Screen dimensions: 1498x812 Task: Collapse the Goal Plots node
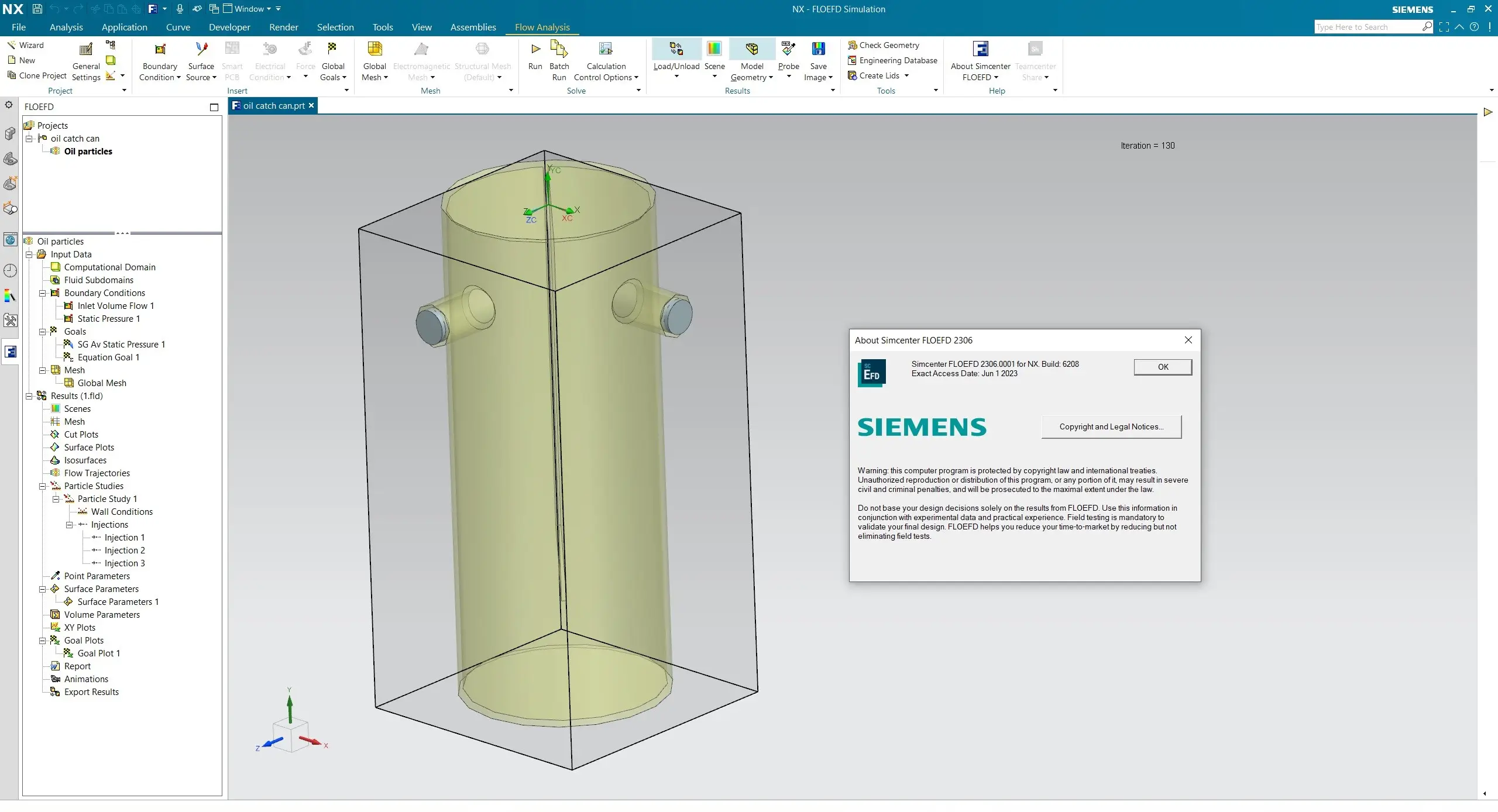[42, 641]
